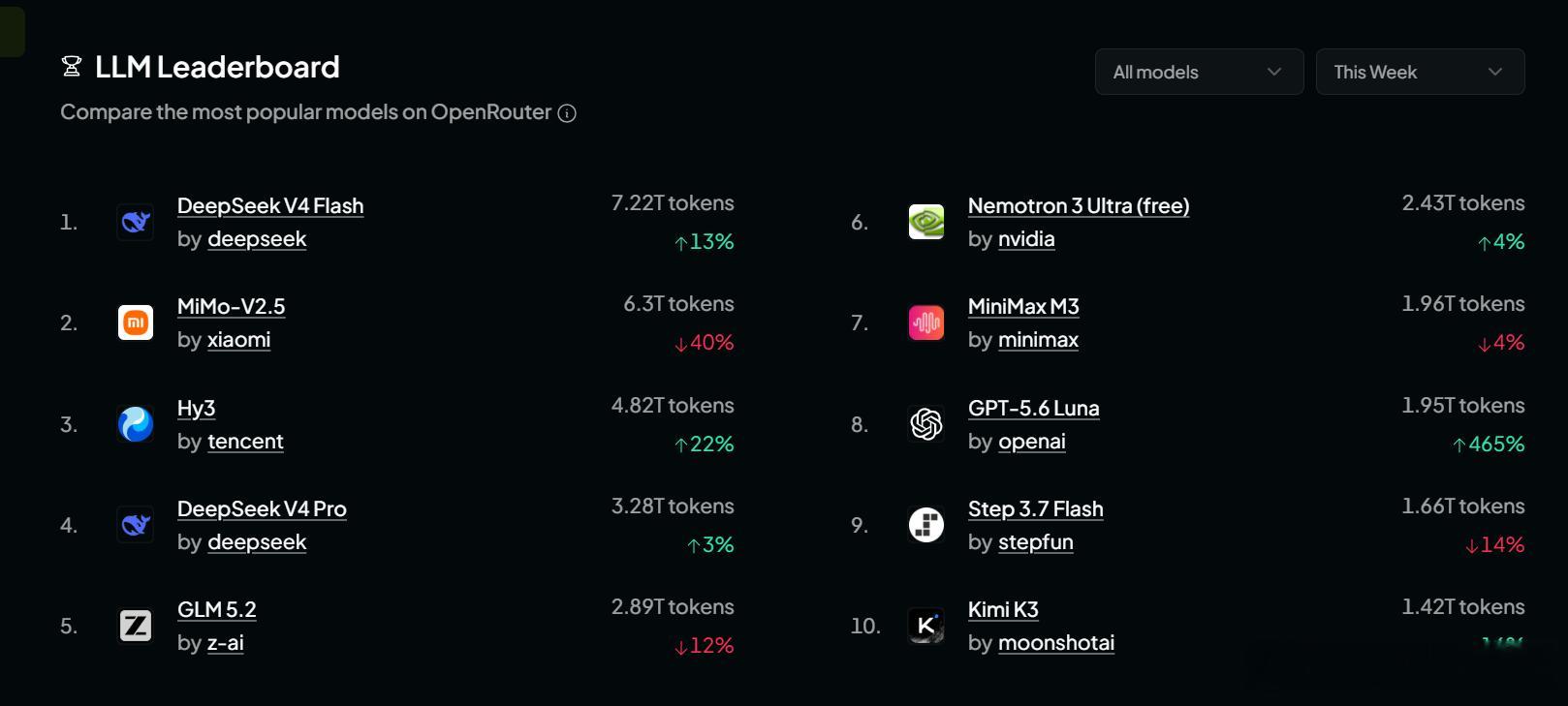Click the StepFun Step 3.7 Flash icon
The width and height of the screenshot is (1568, 706).
(926, 525)
